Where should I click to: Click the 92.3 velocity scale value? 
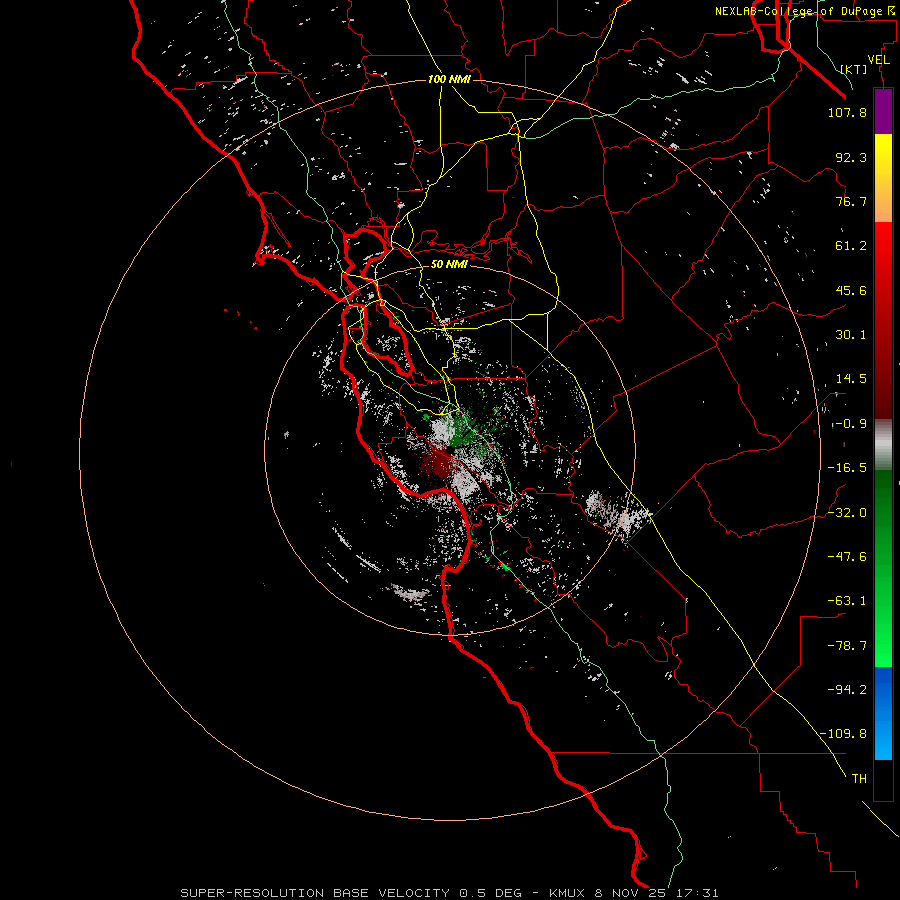tap(851, 157)
